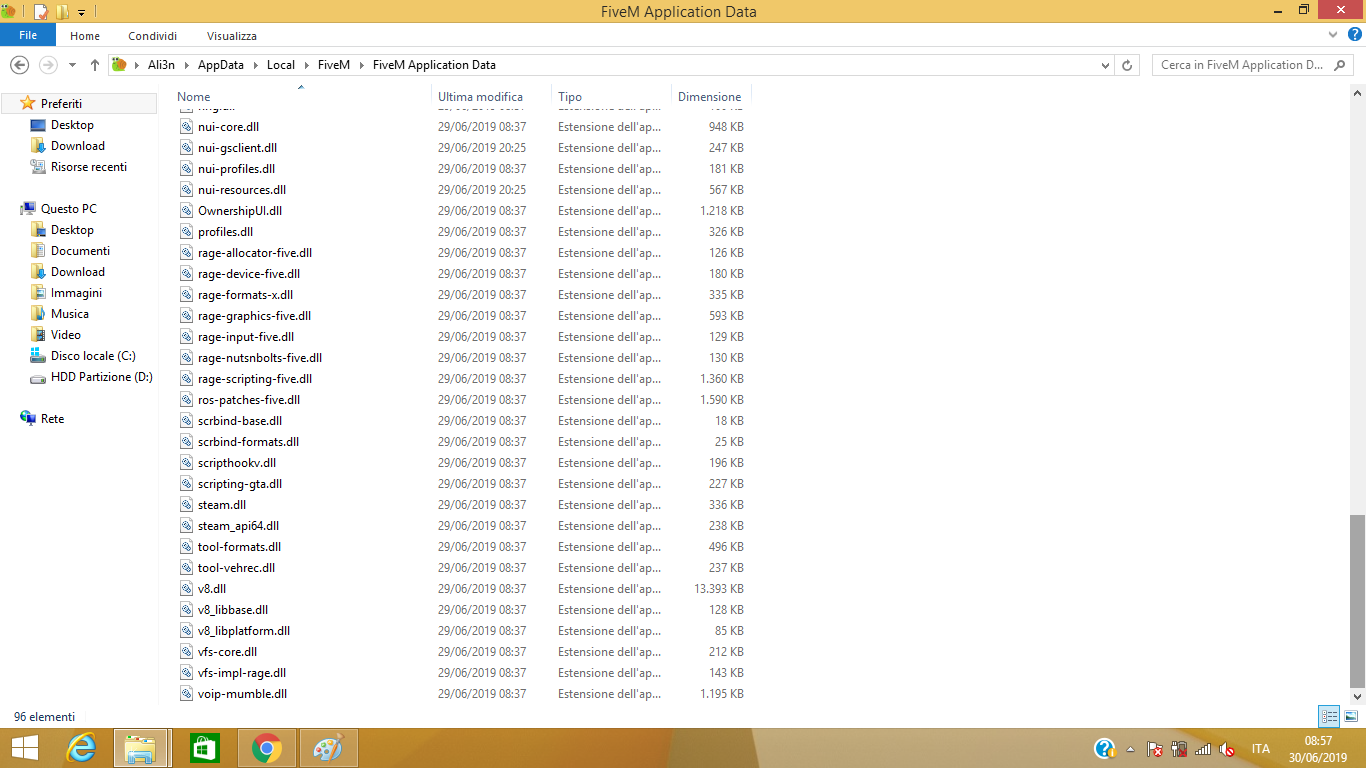The image size is (1366, 768).
Task: Select Questo PC in the sidebar
Action: coord(69,208)
